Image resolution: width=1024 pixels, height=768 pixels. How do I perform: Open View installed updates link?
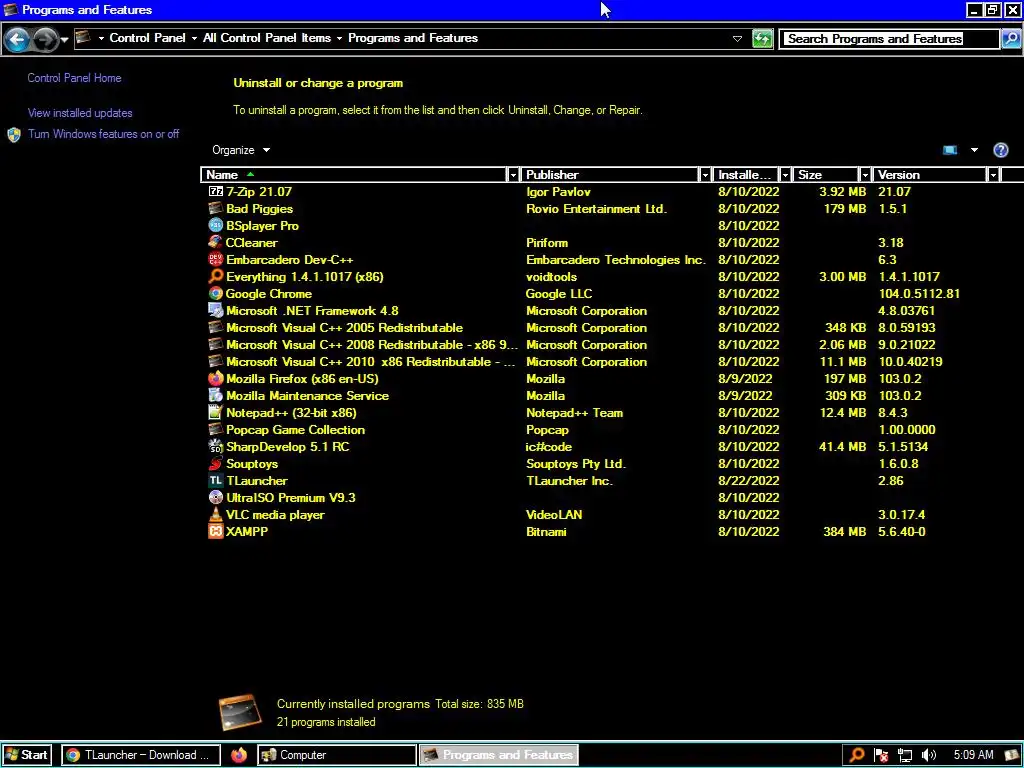(x=80, y=113)
